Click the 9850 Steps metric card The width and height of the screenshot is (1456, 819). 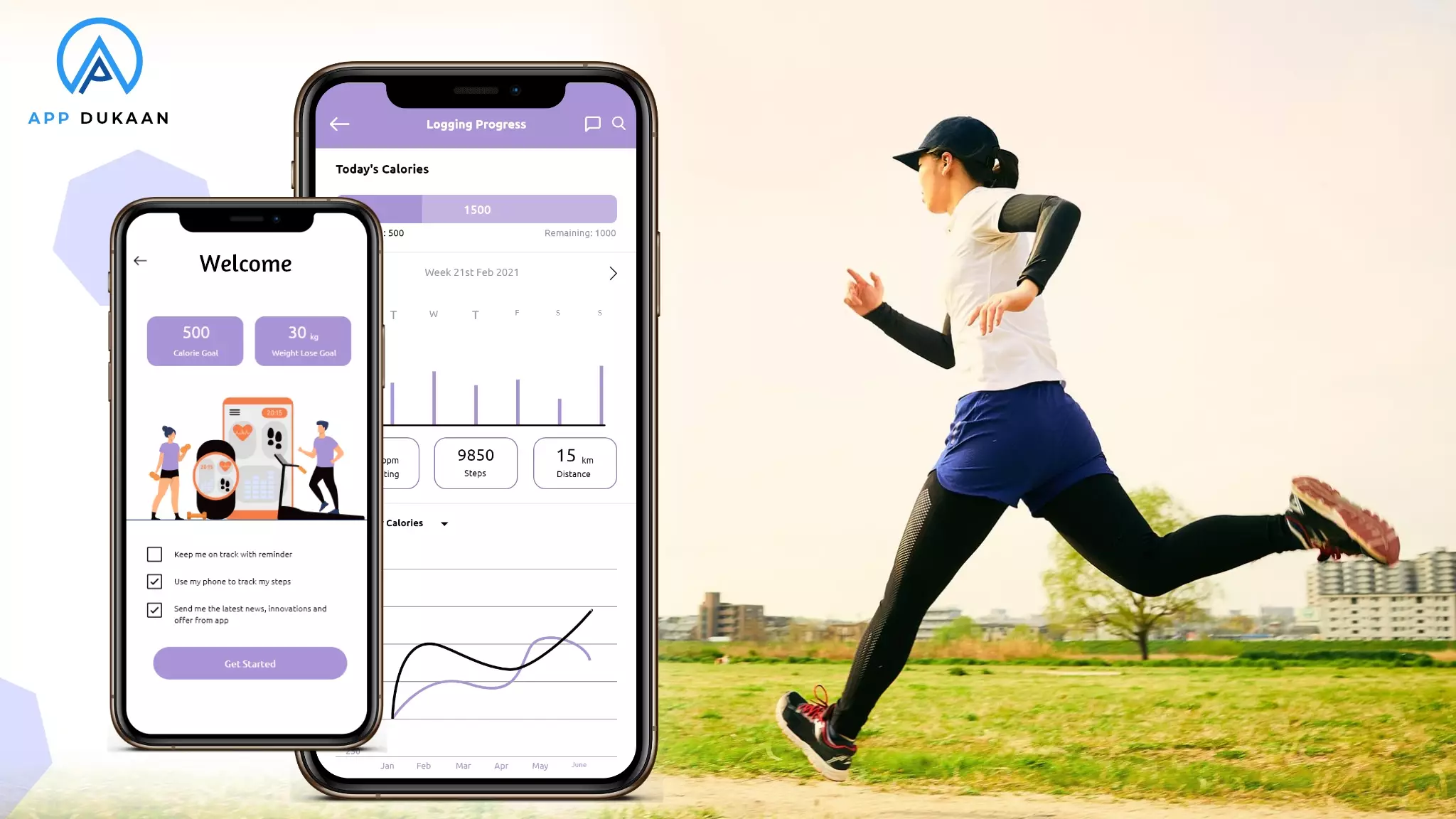[475, 462]
